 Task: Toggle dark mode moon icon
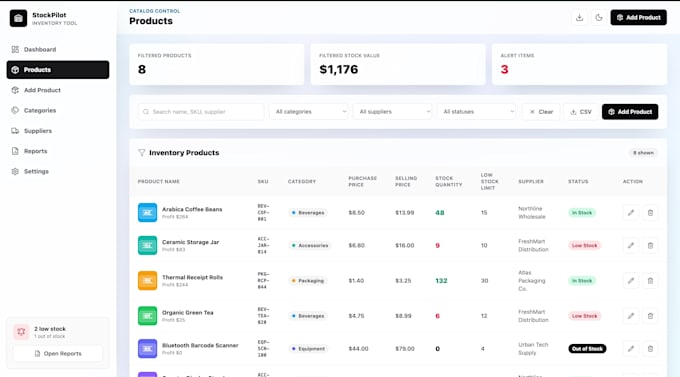click(599, 17)
